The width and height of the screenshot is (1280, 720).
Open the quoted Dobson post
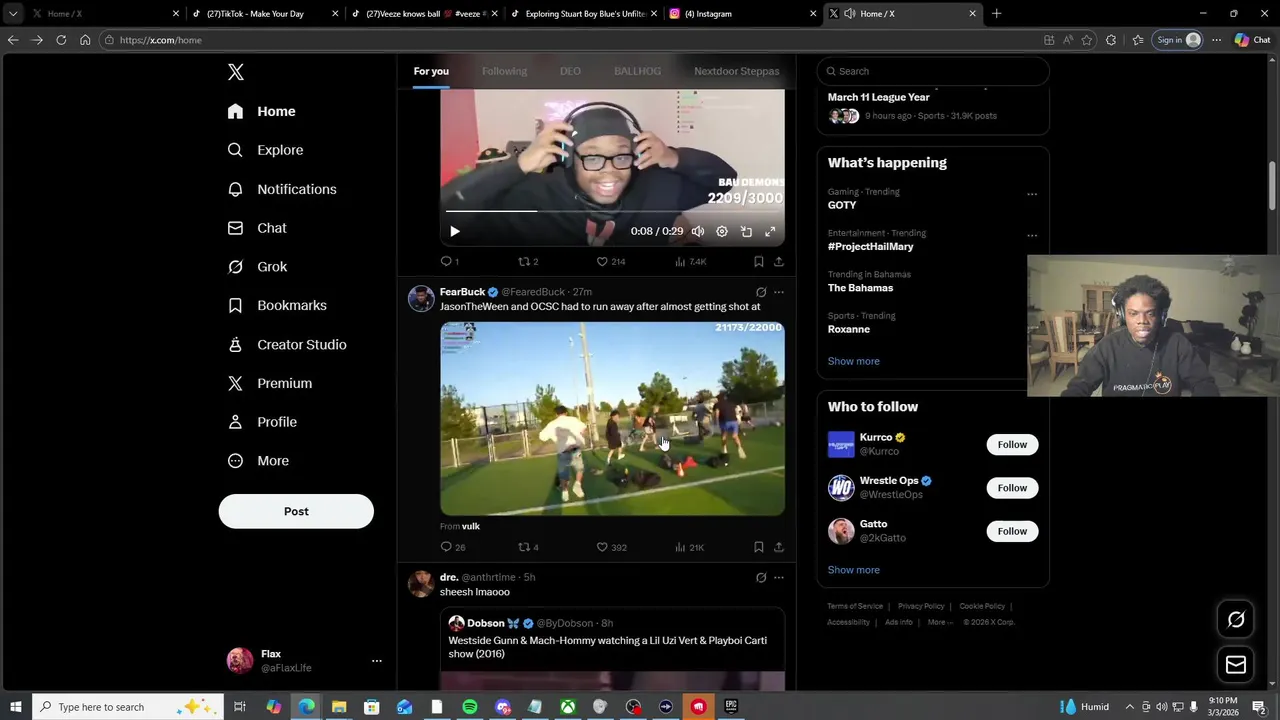[612, 650]
